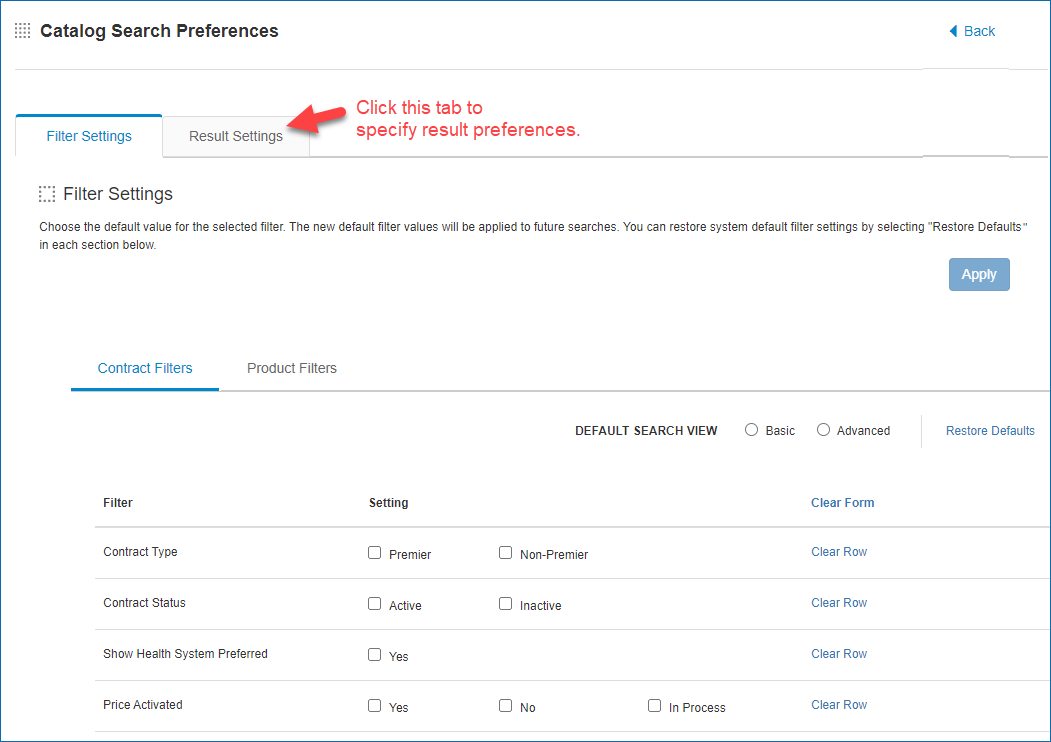Choose the Advanced default search view
The height and width of the screenshot is (742, 1051).
coord(823,430)
